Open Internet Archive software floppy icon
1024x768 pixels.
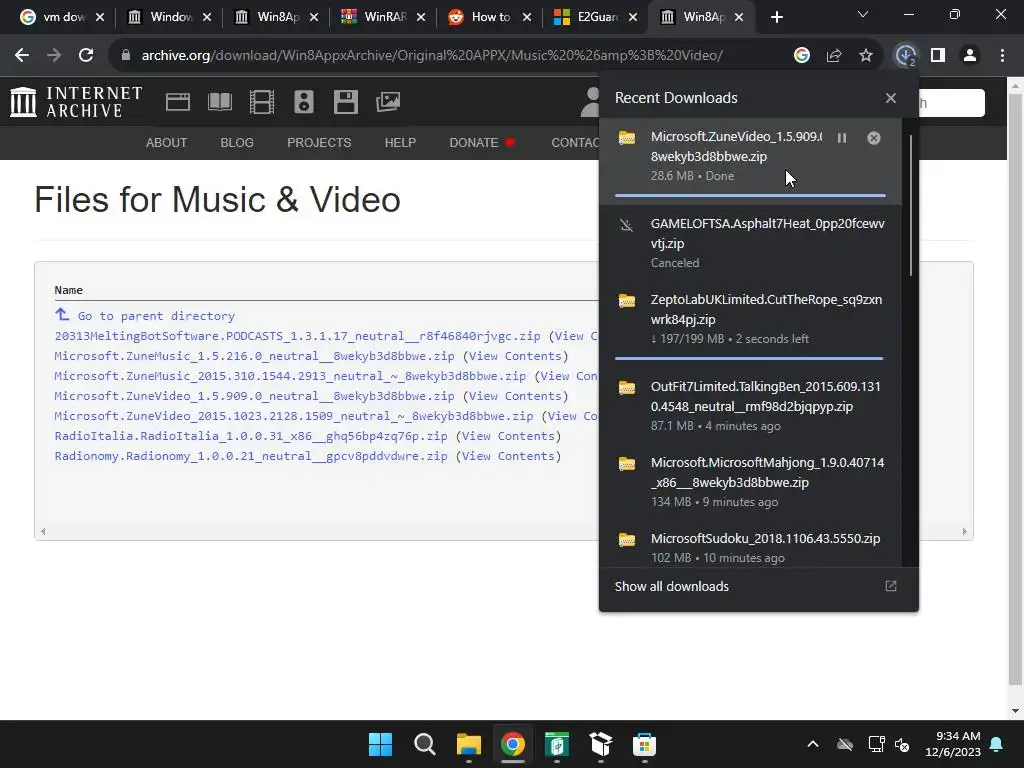(x=345, y=102)
